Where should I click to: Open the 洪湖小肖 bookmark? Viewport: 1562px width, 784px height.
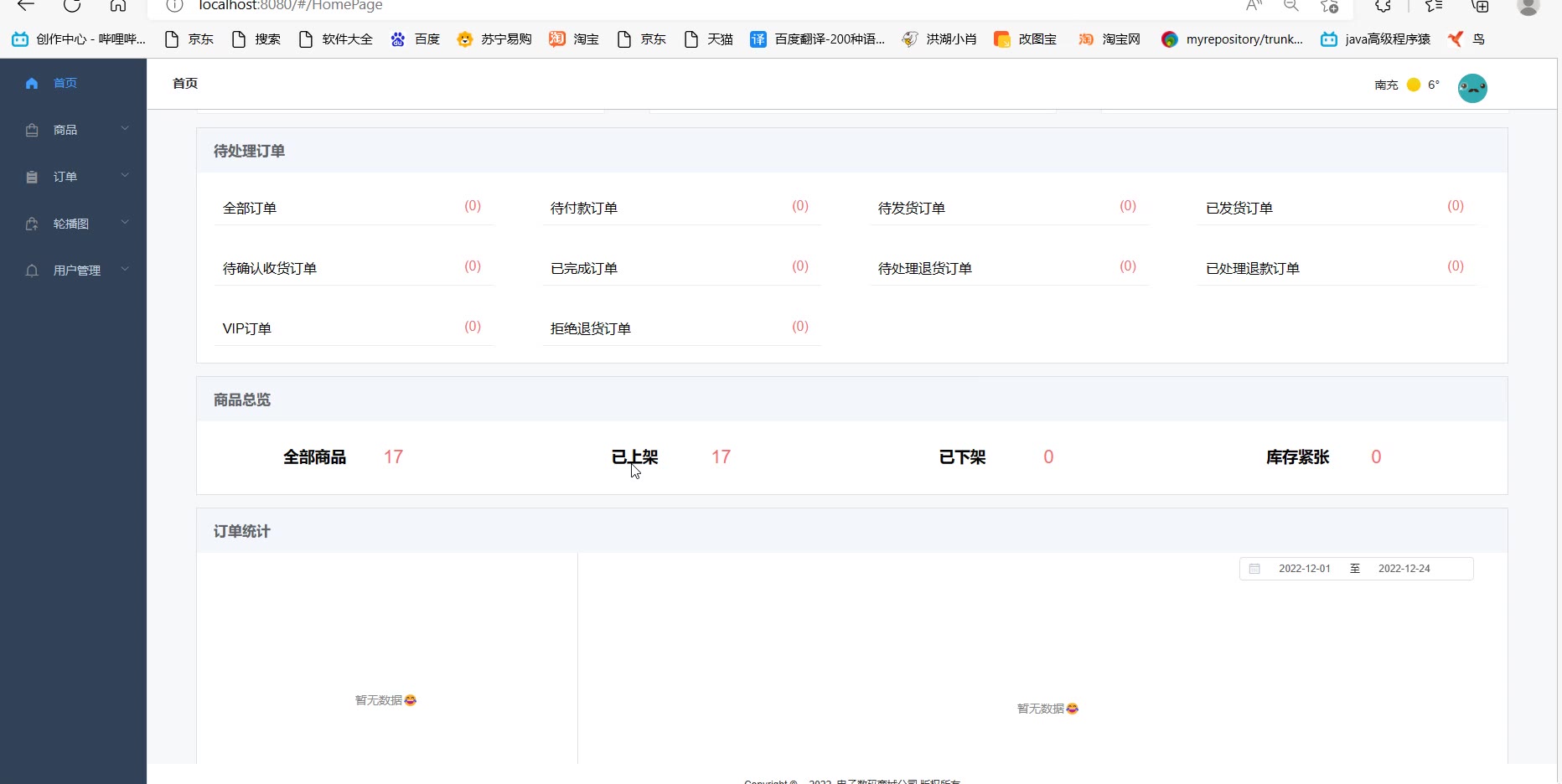coord(939,39)
